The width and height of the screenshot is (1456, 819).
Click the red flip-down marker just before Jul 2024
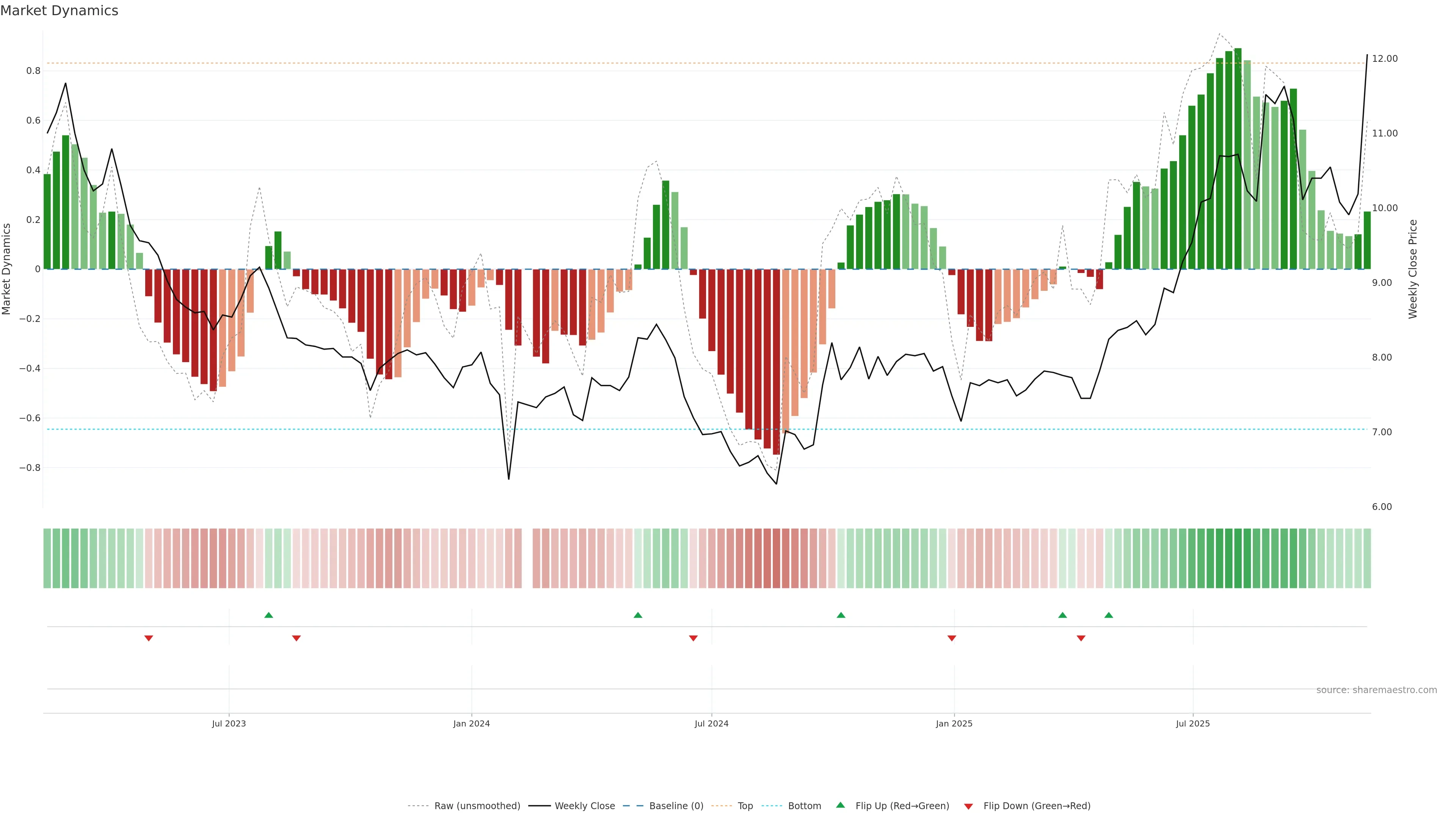click(x=693, y=638)
